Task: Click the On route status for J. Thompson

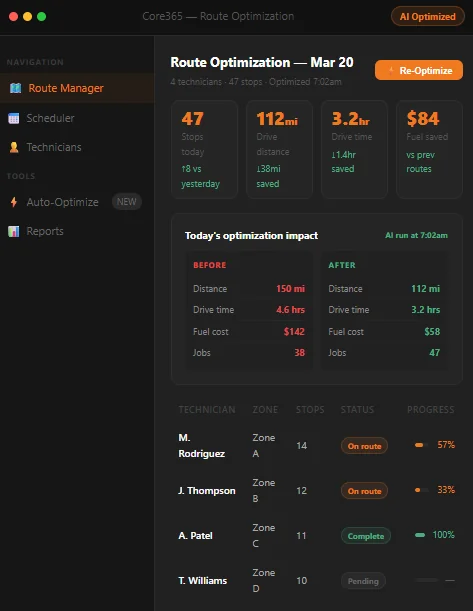Action: 364,491
